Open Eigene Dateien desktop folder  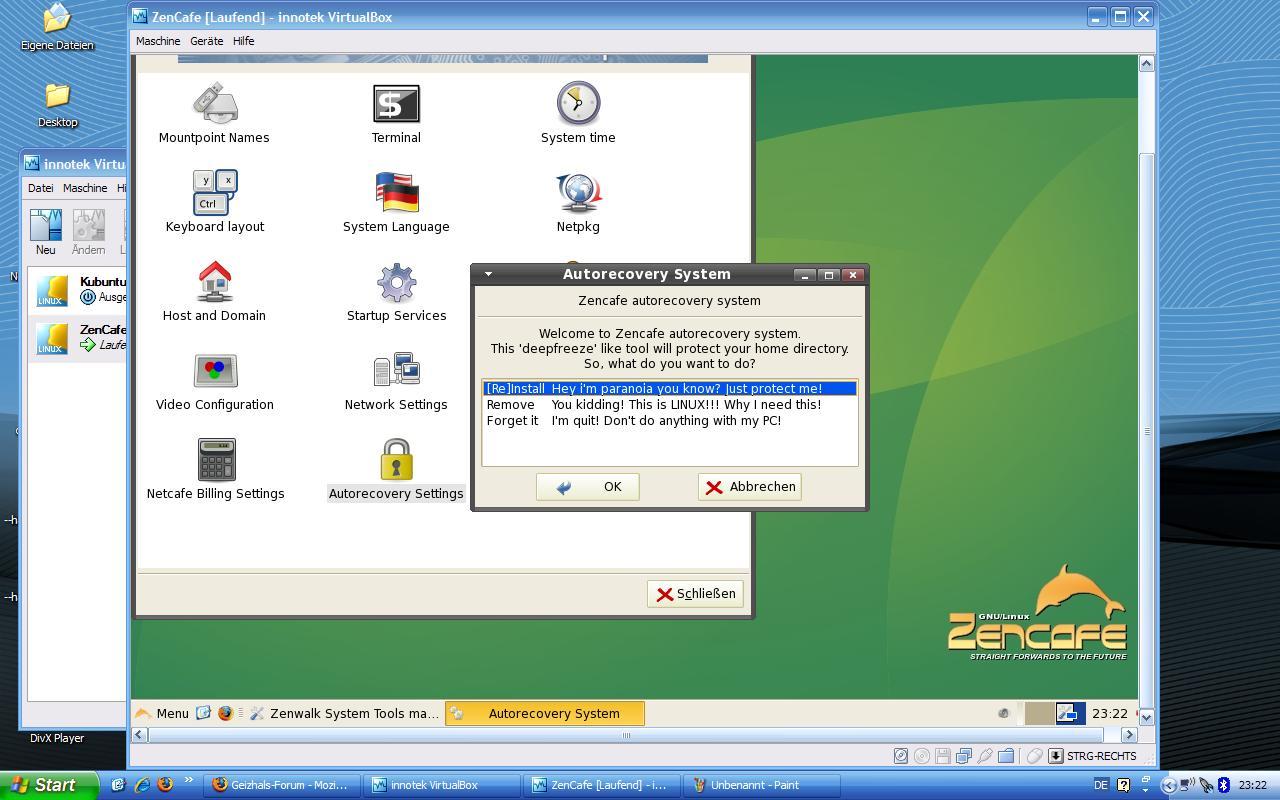pyautogui.click(x=57, y=28)
